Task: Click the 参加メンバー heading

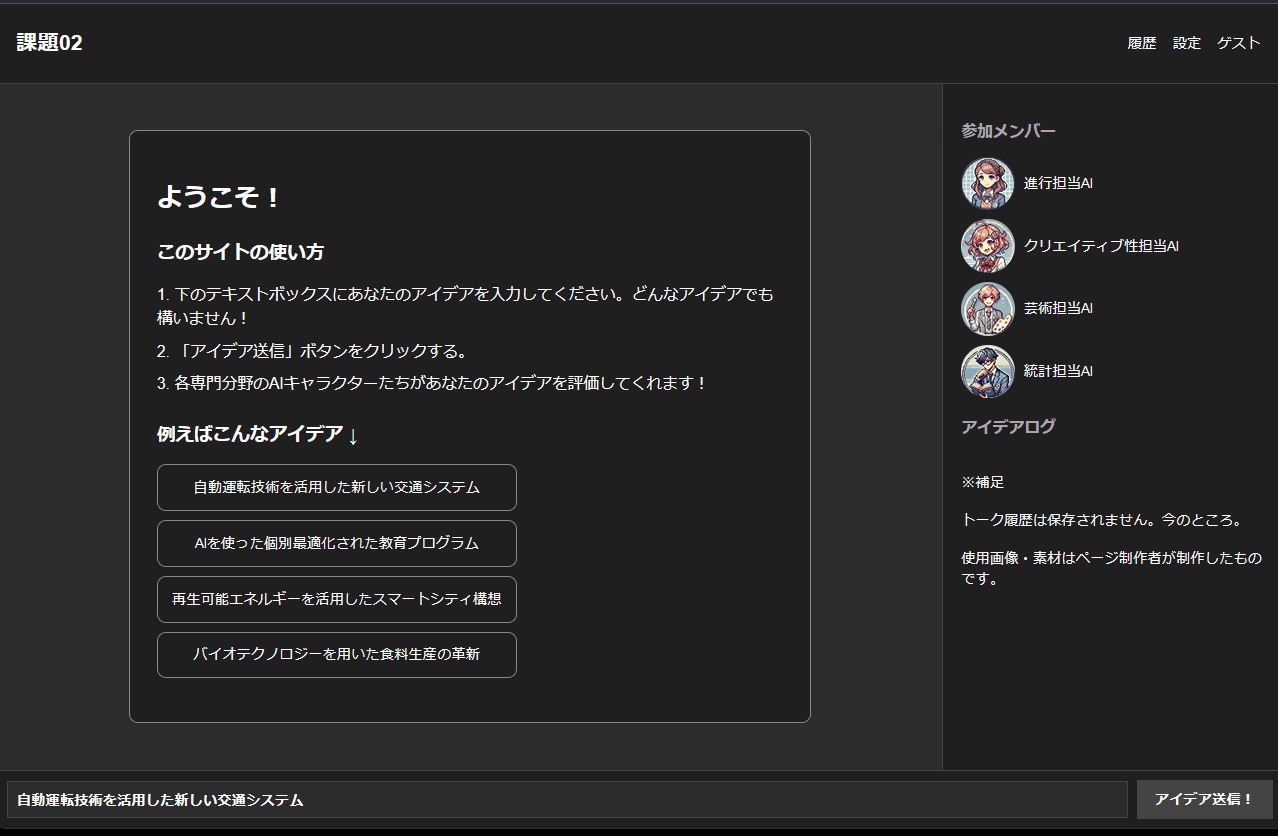Action: pos(1008,131)
